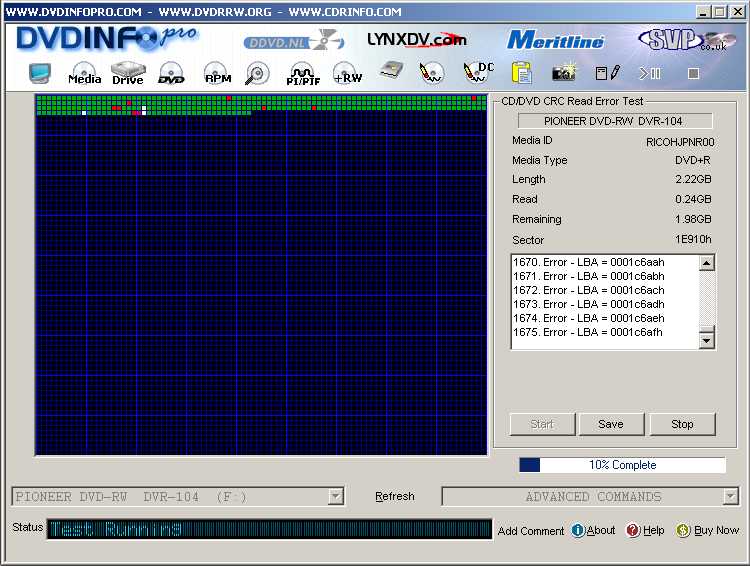
Task: Click the camera screenshot icon
Action: pos(563,73)
